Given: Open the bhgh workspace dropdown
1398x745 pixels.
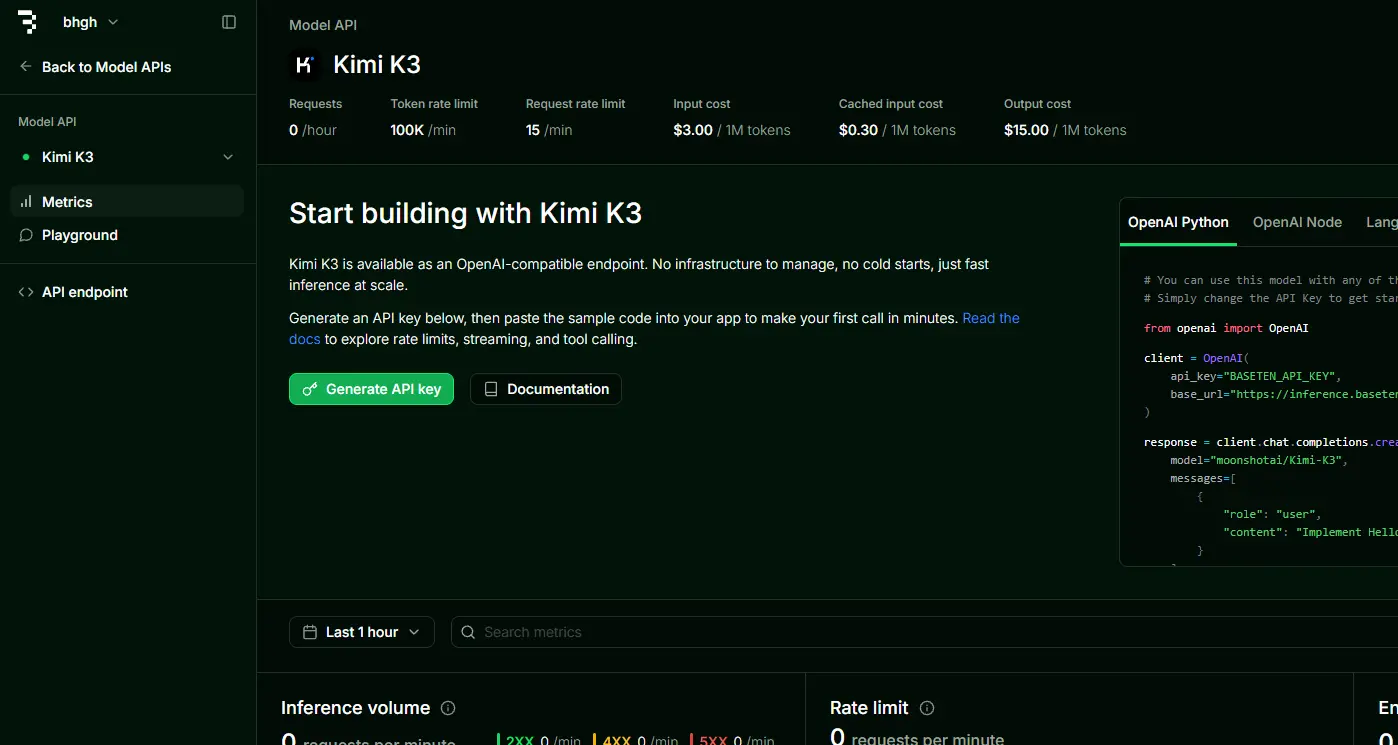Looking at the screenshot, I should [90, 22].
